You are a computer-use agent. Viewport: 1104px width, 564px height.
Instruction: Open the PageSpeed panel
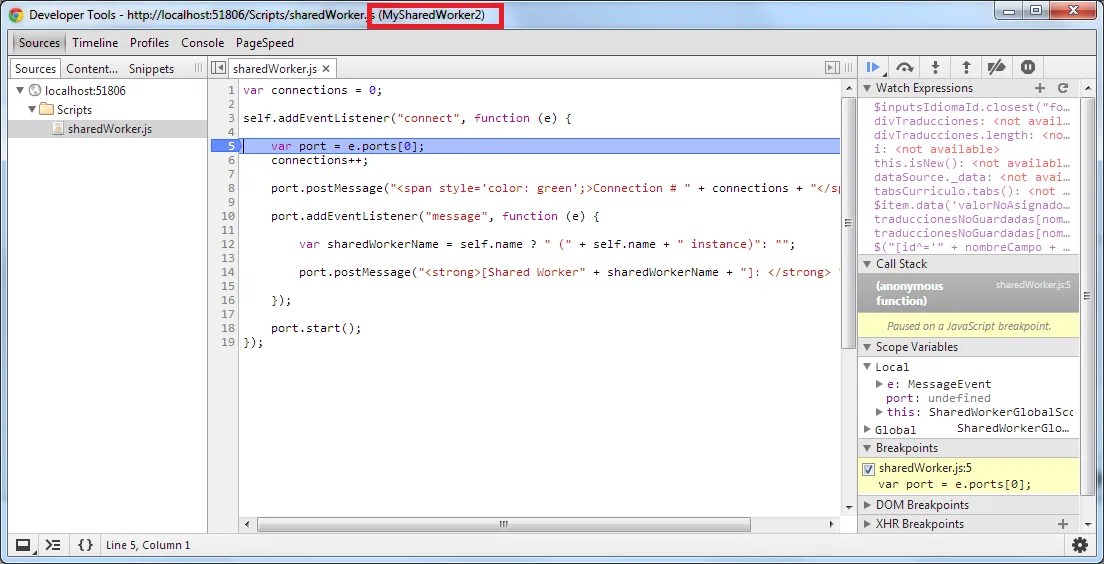point(265,43)
